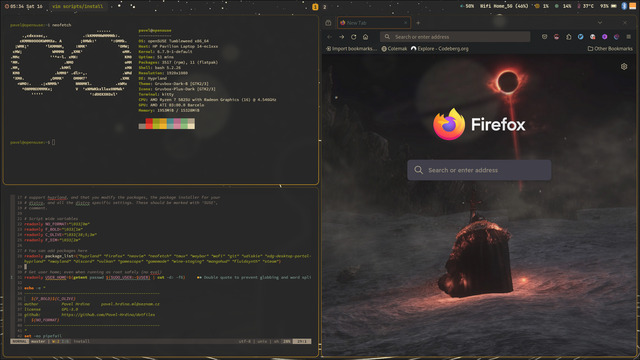The width and height of the screenshot is (640, 360).
Task: Click Import bookmarks in bookmarks bar
Action: (351, 49)
